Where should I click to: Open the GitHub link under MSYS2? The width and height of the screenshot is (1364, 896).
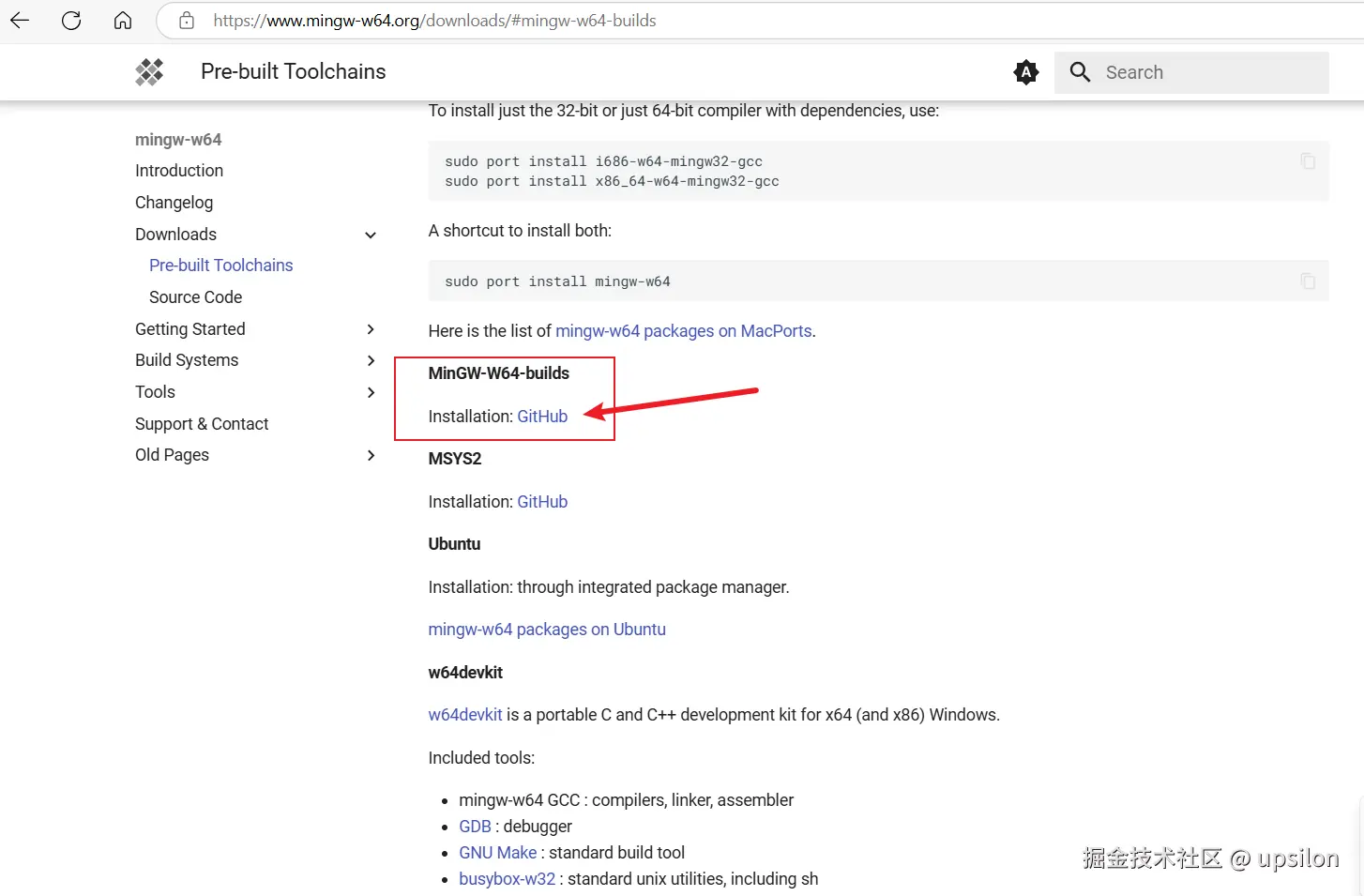point(542,502)
